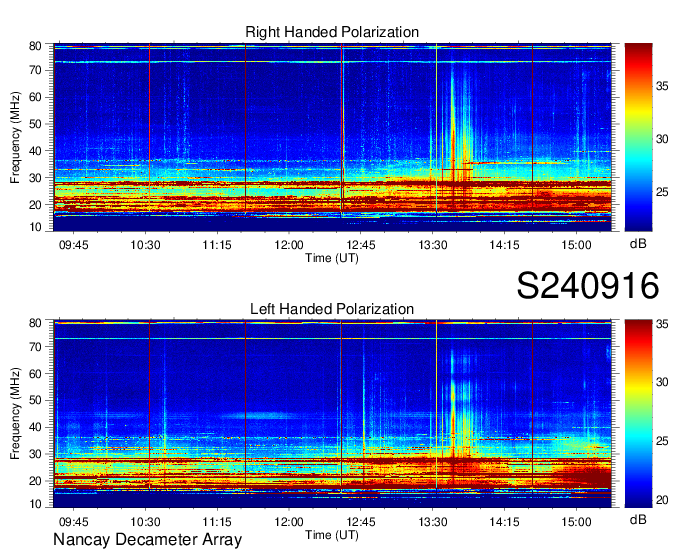Click the Right Handed Polarization color bar

(638, 137)
